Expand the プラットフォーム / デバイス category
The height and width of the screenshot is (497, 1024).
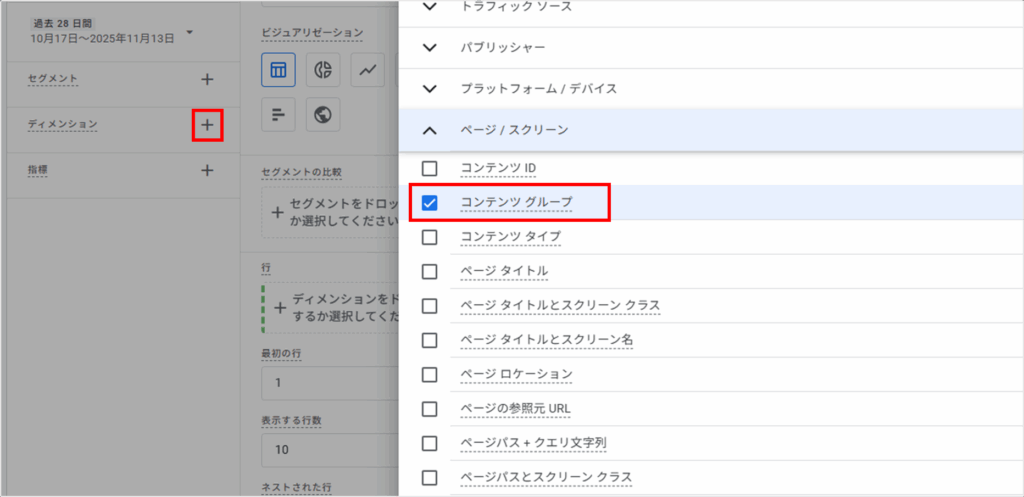click(430, 89)
